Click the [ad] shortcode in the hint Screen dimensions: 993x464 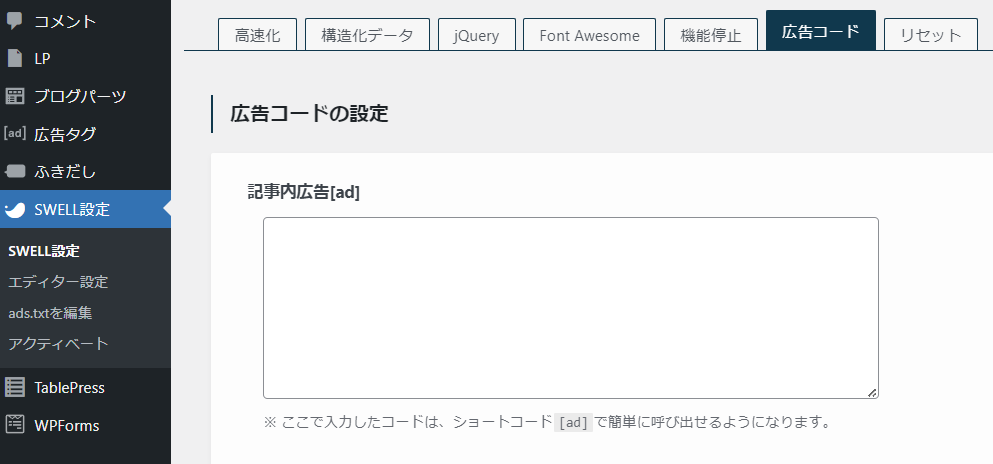click(x=573, y=422)
